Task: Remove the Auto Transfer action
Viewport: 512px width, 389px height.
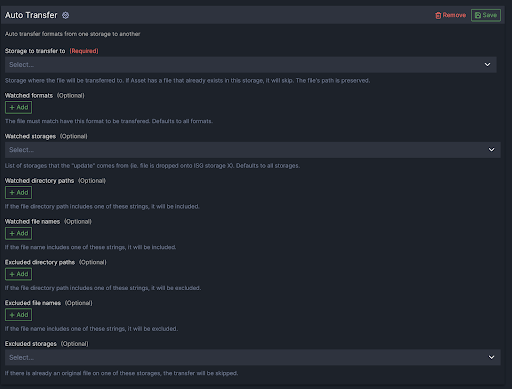Action: click(450, 15)
